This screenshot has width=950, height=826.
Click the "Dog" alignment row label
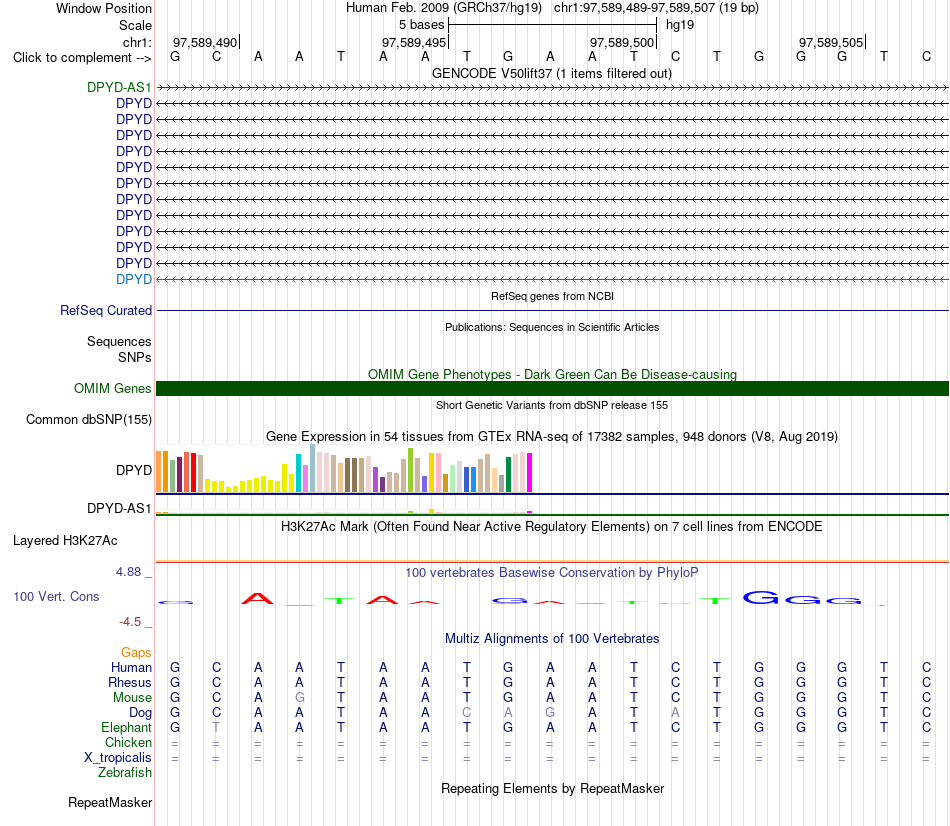point(140,713)
